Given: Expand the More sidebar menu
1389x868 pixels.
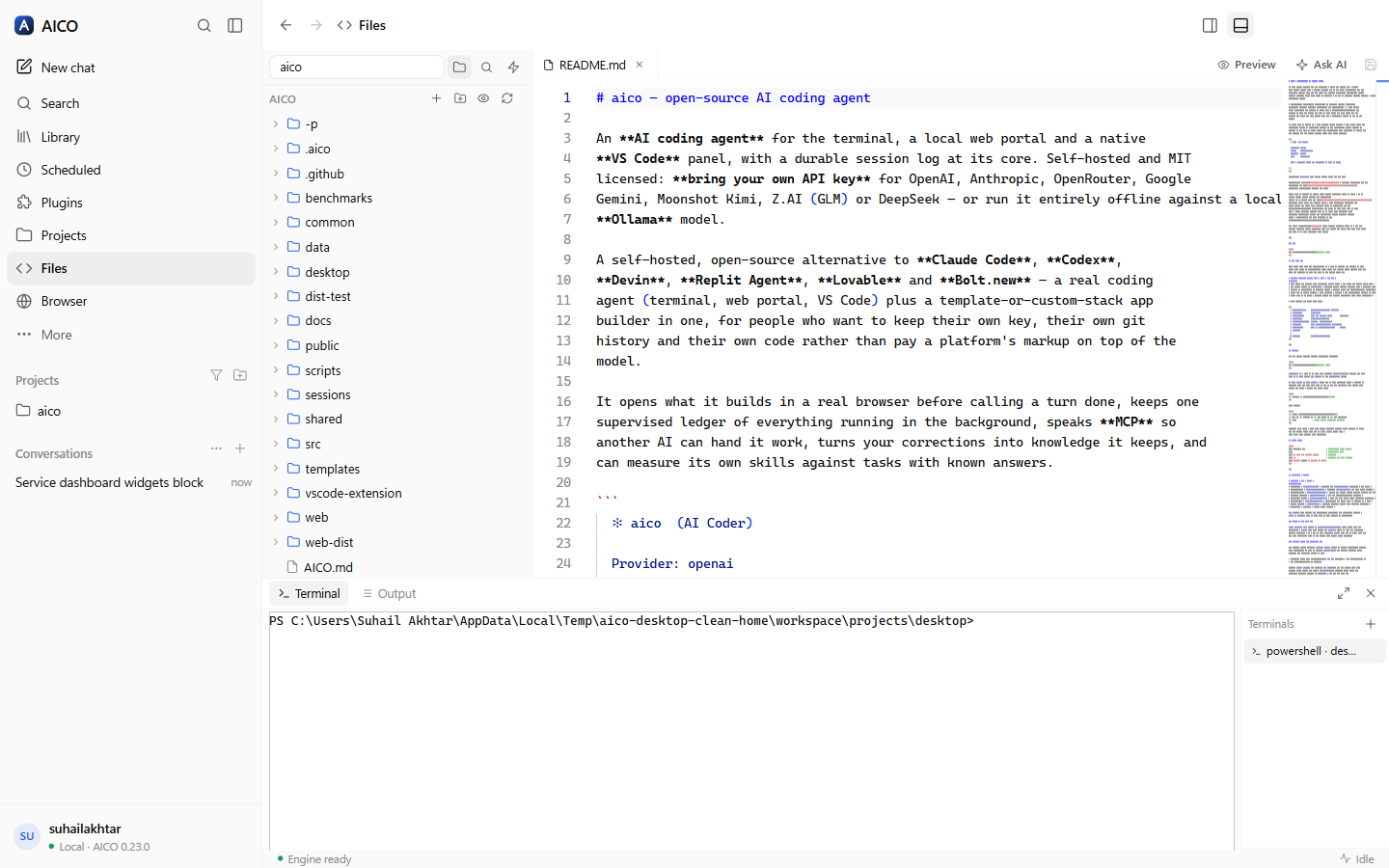Looking at the screenshot, I should click(x=131, y=335).
